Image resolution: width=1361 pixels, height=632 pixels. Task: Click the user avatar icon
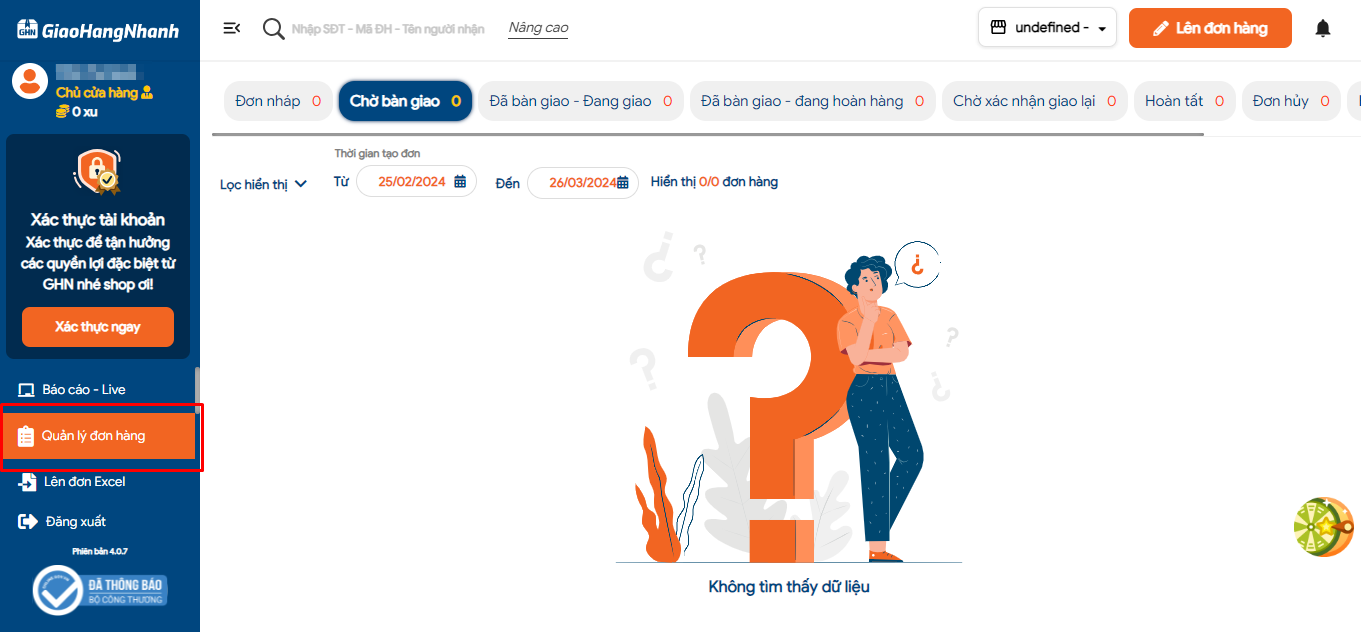coord(30,81)
